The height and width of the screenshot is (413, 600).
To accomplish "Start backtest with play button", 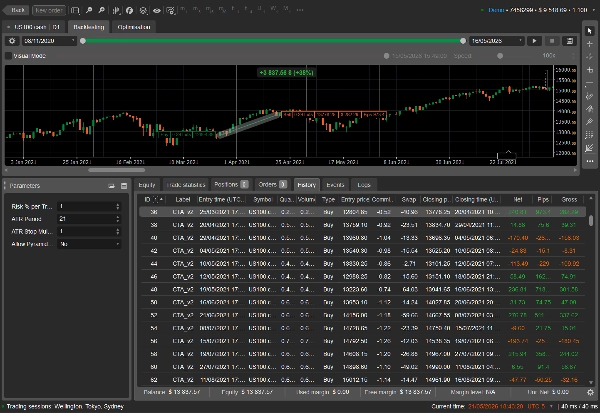I will (x=534, y=41).
